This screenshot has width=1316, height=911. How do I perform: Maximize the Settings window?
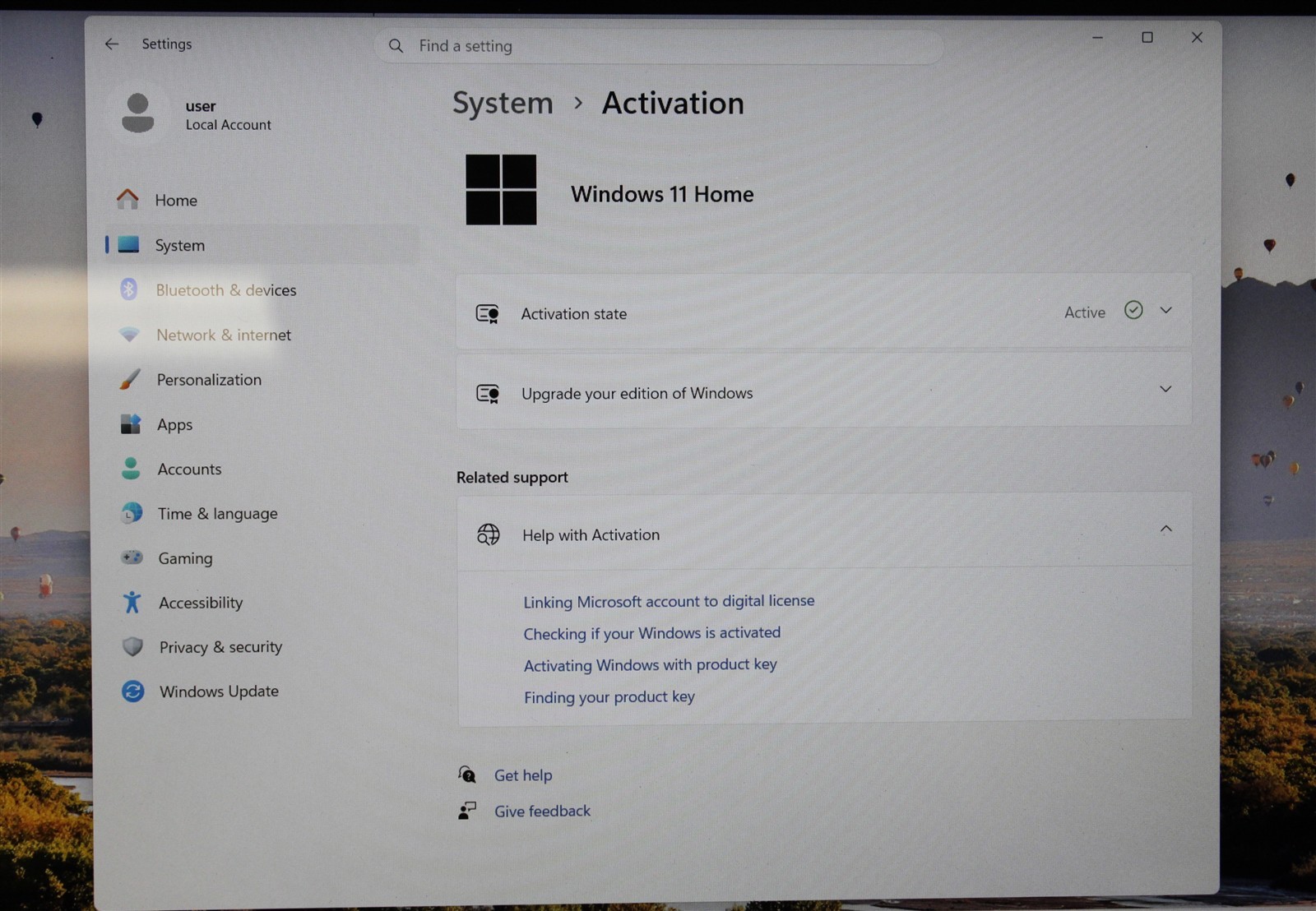1147,37
